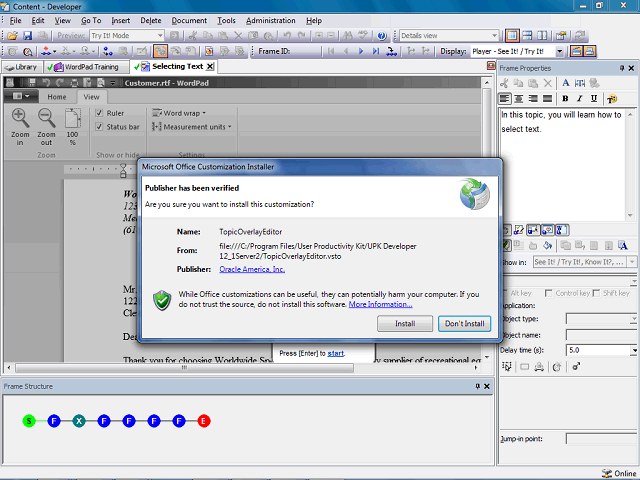Open the Document menu
This screenshot has width=640, height=480.
tap(189, 20)
